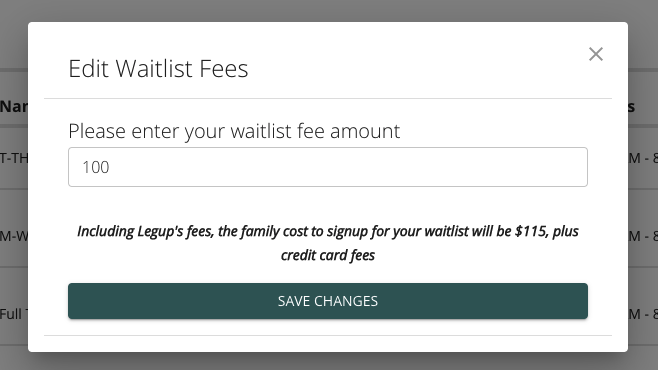
Task: Click the 'credit card fees' note line
Action: point(328,255)
